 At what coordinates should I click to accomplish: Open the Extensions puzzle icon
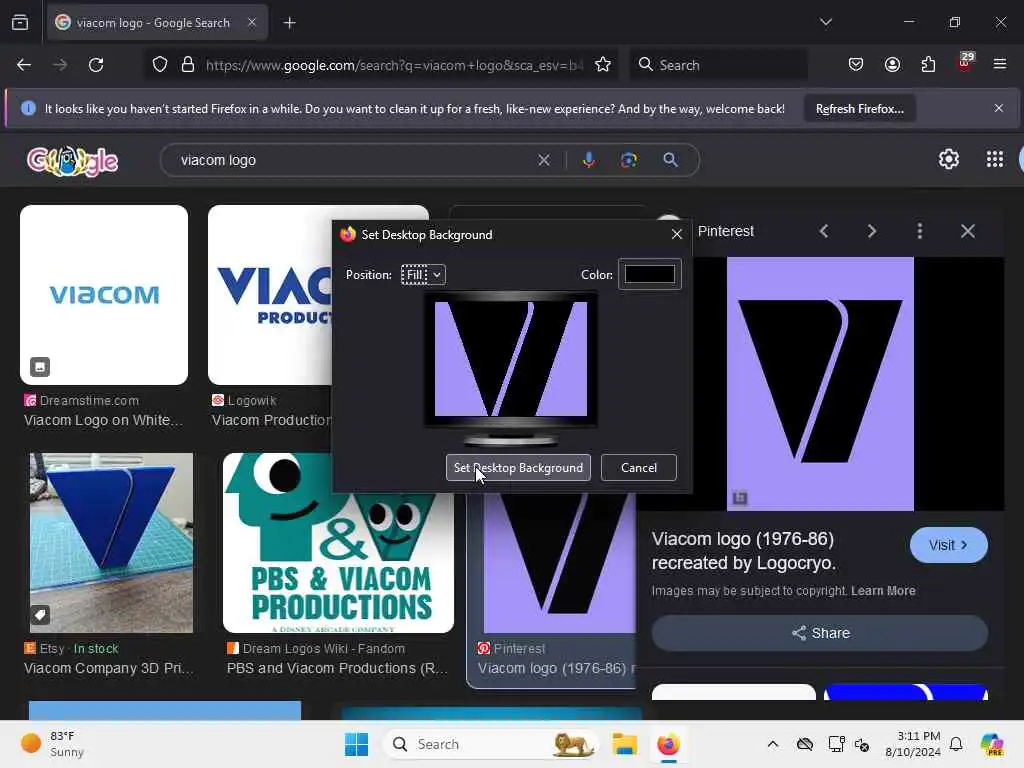pyautogui.click(x=928, y=65)
